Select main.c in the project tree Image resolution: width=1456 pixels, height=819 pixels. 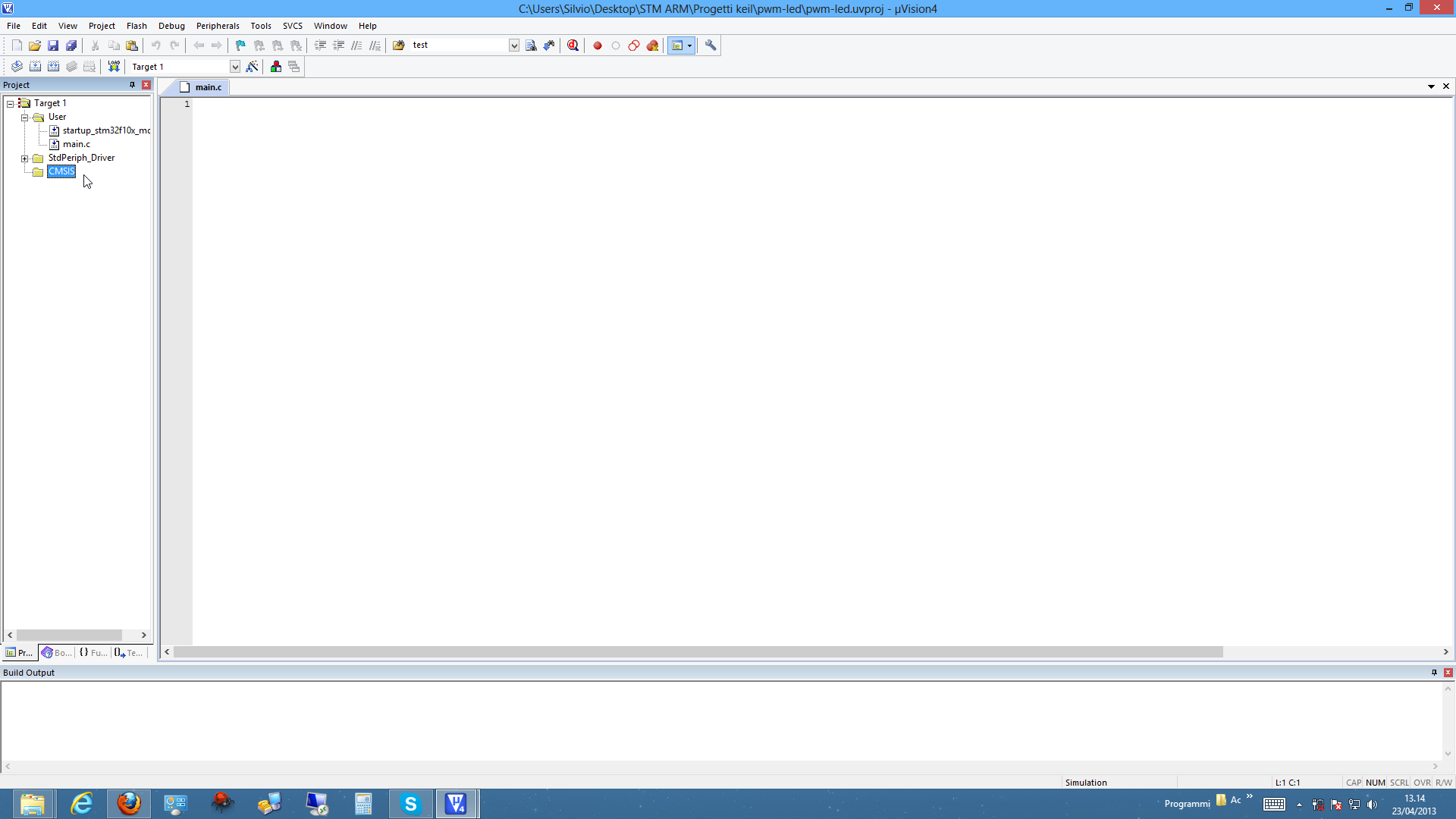tap(76, 144)
